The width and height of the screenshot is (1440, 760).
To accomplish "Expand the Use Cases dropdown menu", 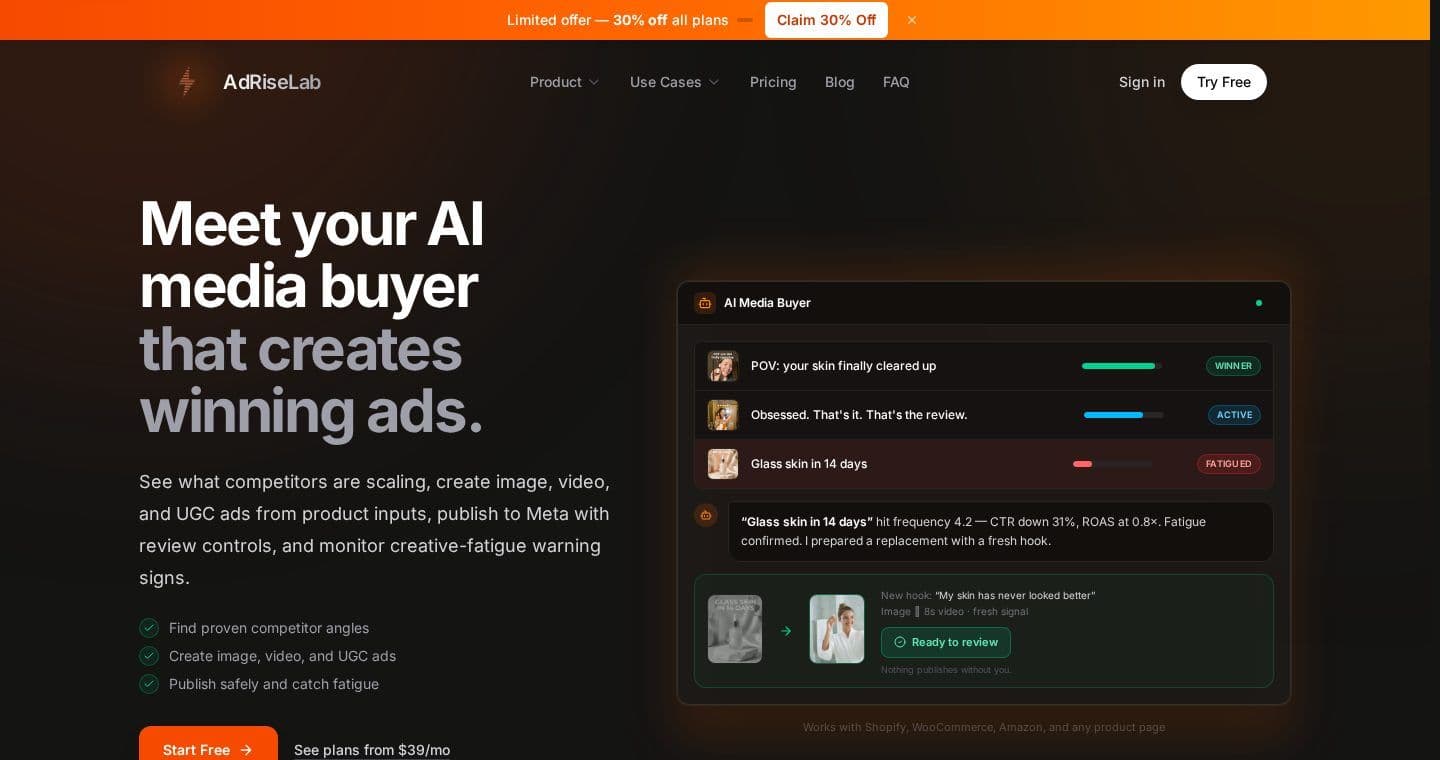I will pos(675,82).
